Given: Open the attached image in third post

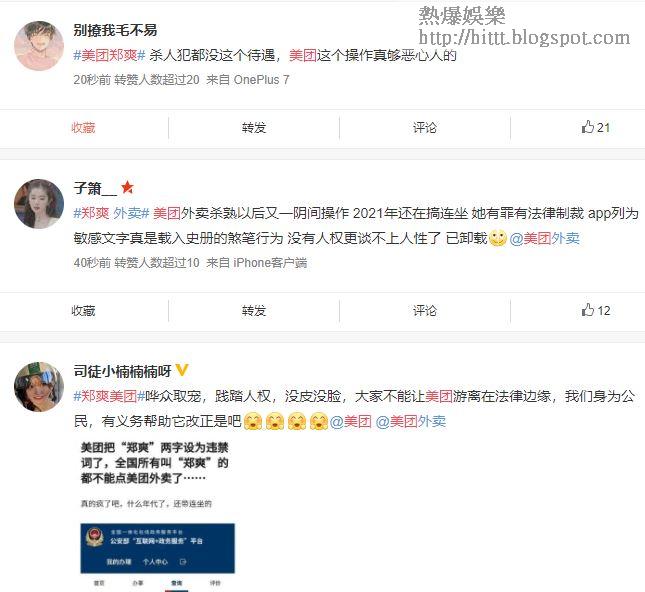Looking at the screenshot, I should (x=158, y=516).
